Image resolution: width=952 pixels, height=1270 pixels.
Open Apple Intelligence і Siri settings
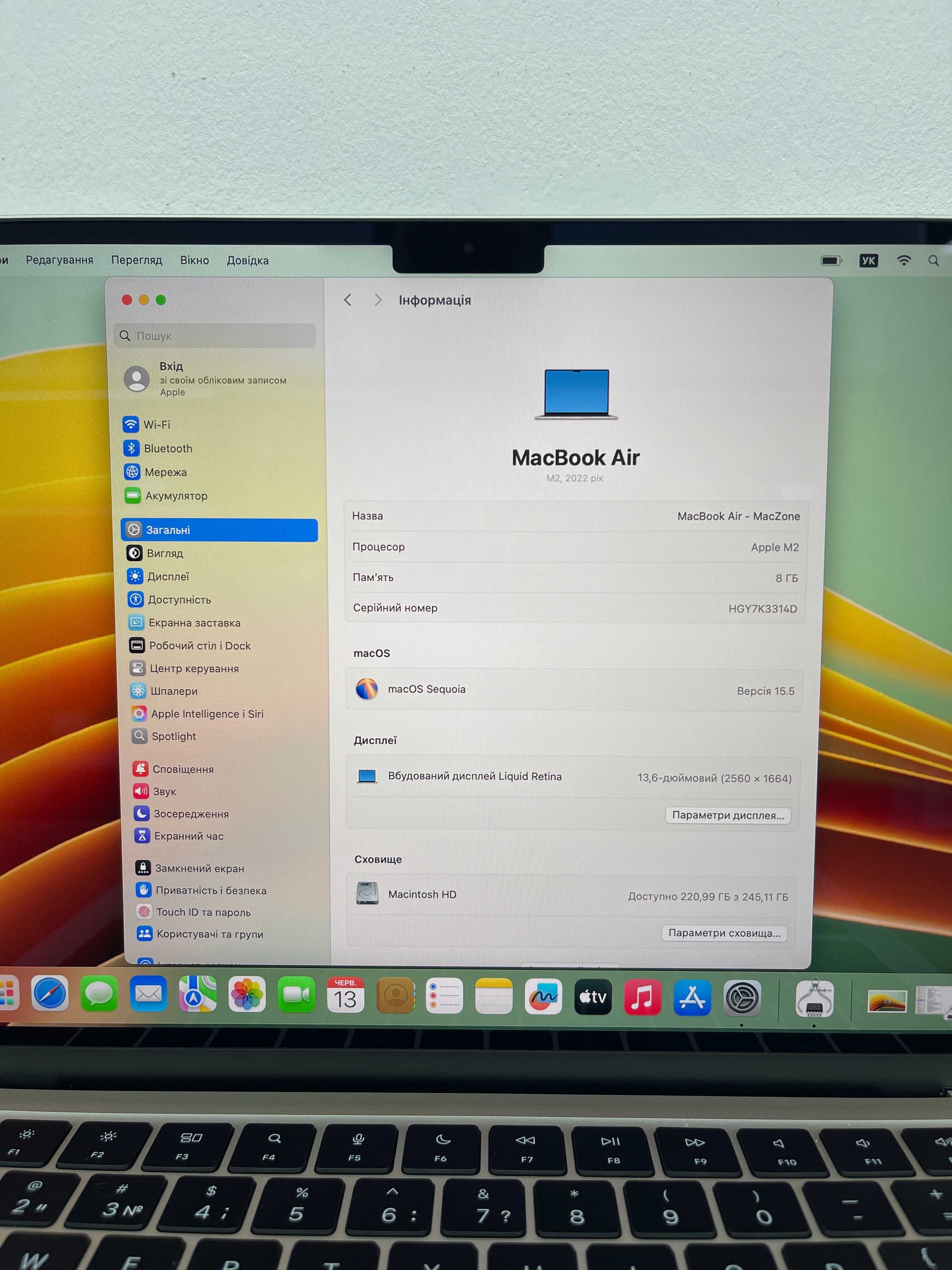[x=197, y=714]
